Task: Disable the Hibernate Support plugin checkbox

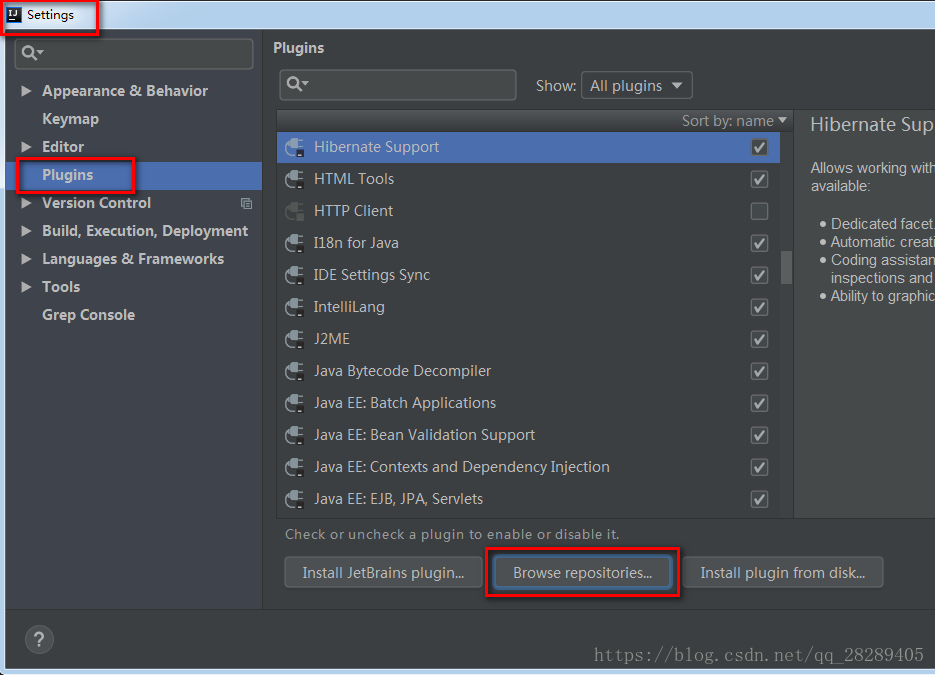Action: (x=759, y=147)
